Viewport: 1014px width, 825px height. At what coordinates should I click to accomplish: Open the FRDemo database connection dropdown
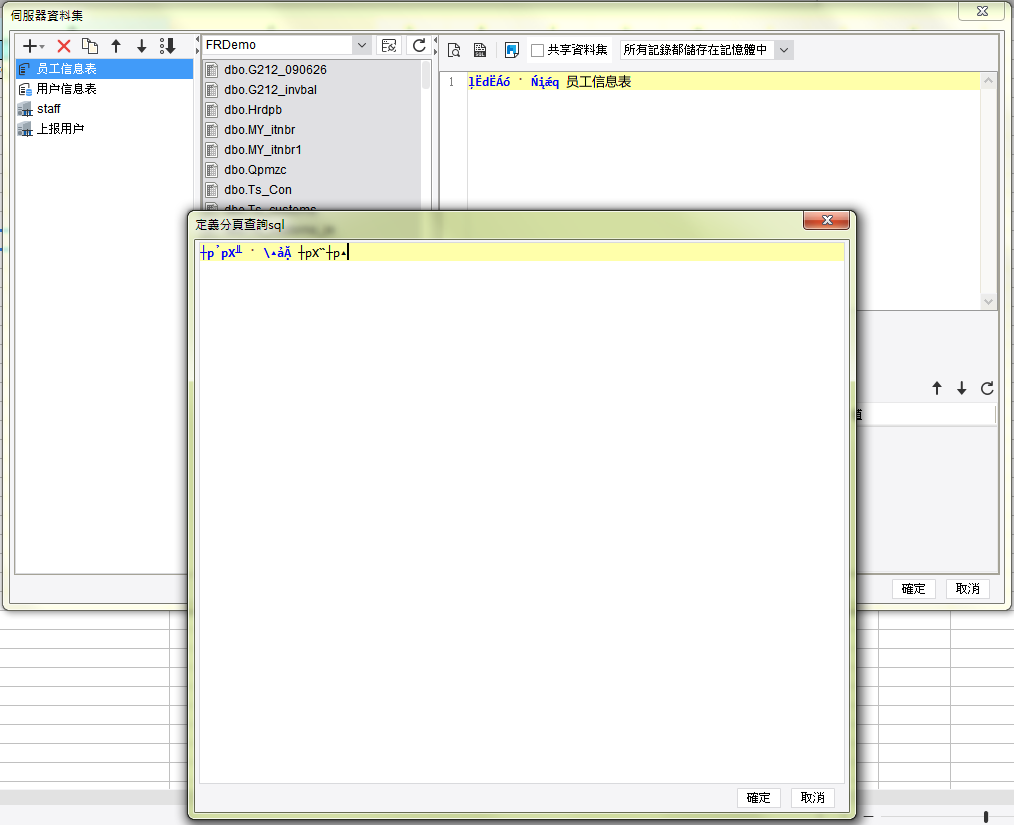point(361,45)
